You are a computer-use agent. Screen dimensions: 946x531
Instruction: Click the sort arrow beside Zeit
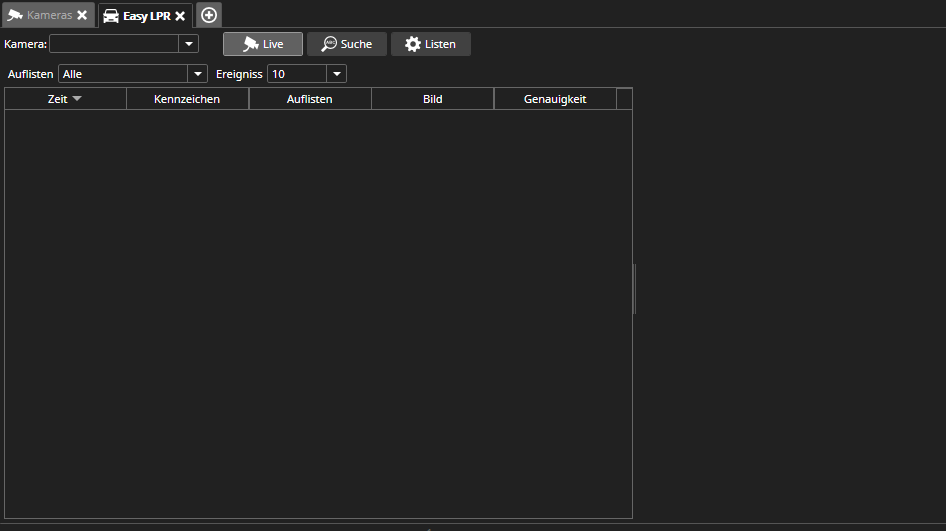point(77,99)
